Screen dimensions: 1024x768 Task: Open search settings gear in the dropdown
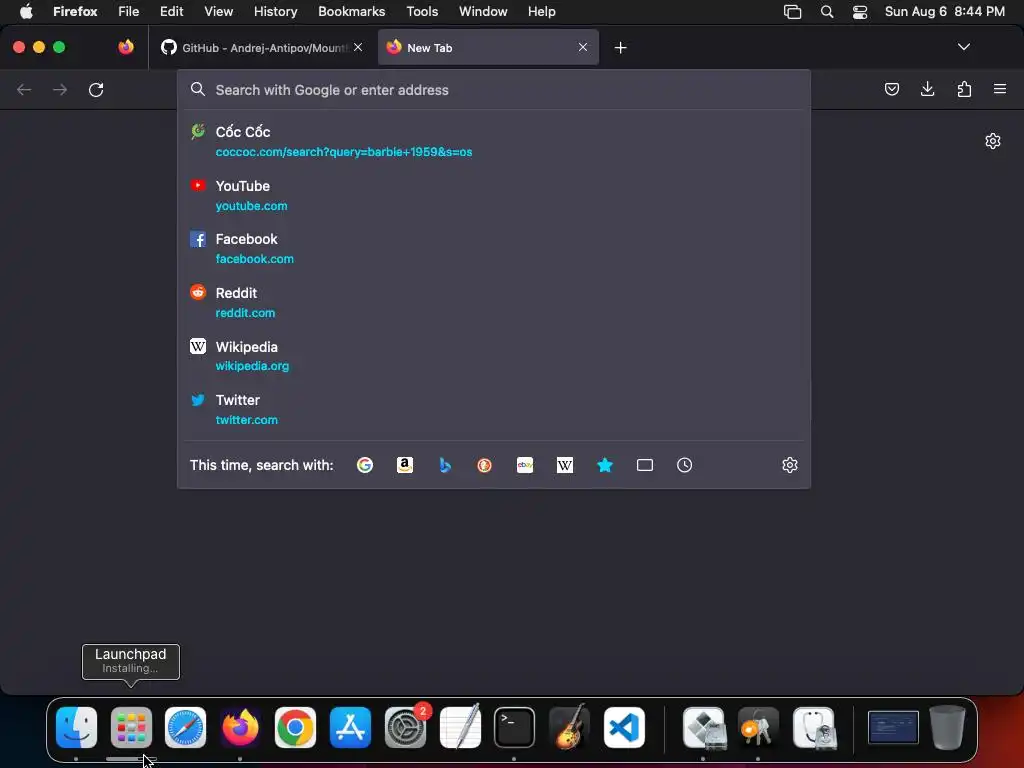(x=790, y=465)
